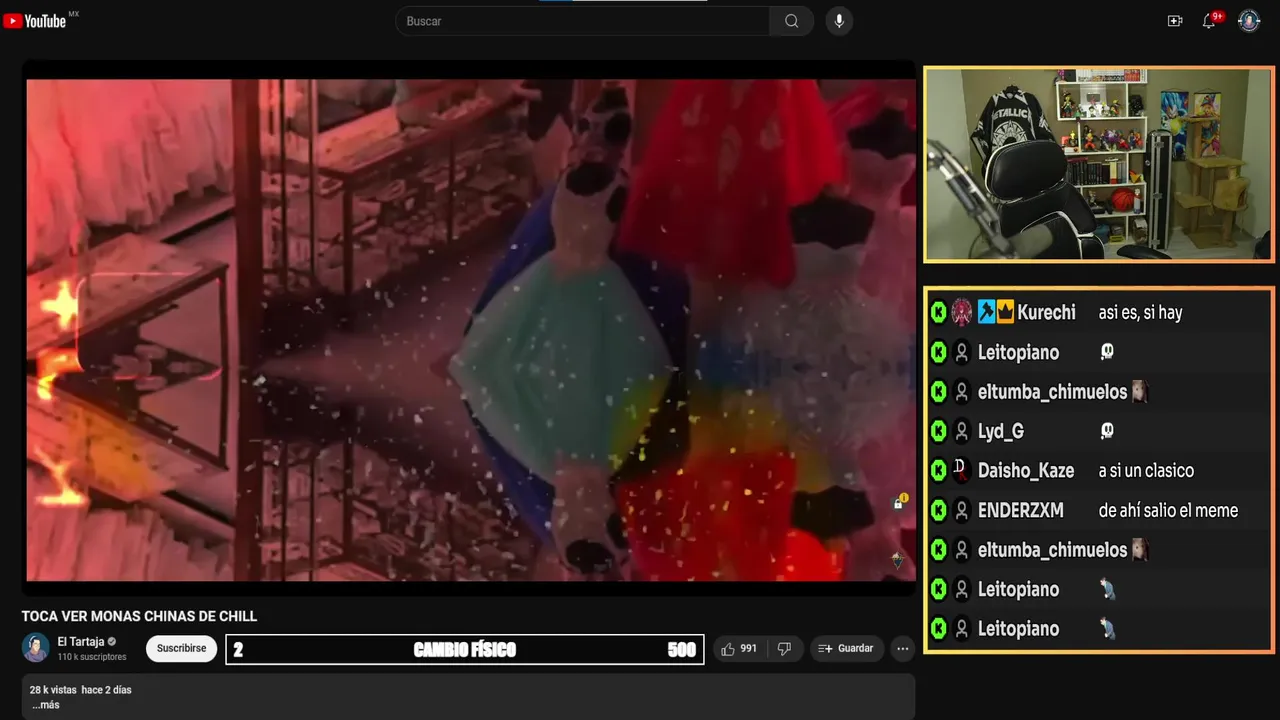Screen dimensions: 1280x720
Task: Click the video title text
Action: (x=139, y=616)
